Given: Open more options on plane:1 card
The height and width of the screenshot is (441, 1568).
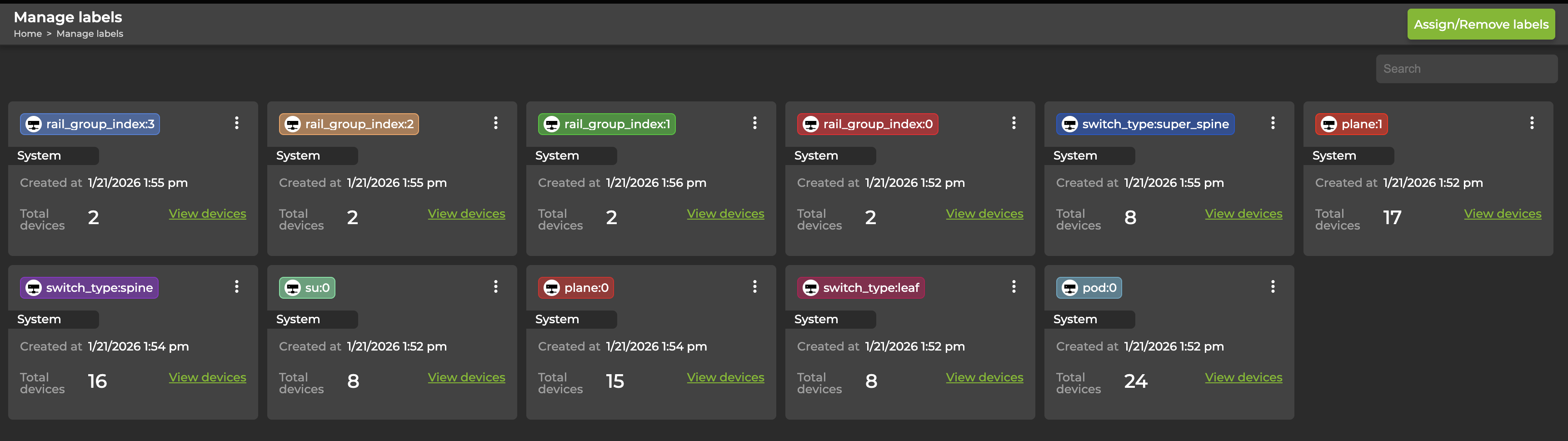Looking at the screenshot, I should (1532, 123).
